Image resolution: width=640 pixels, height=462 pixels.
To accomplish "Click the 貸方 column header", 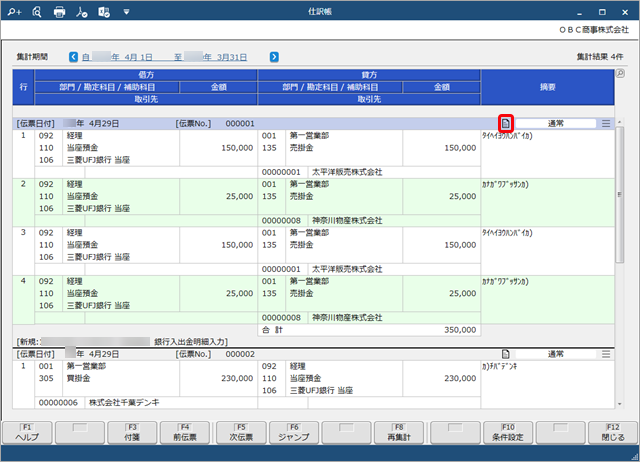I will point(369,75).
